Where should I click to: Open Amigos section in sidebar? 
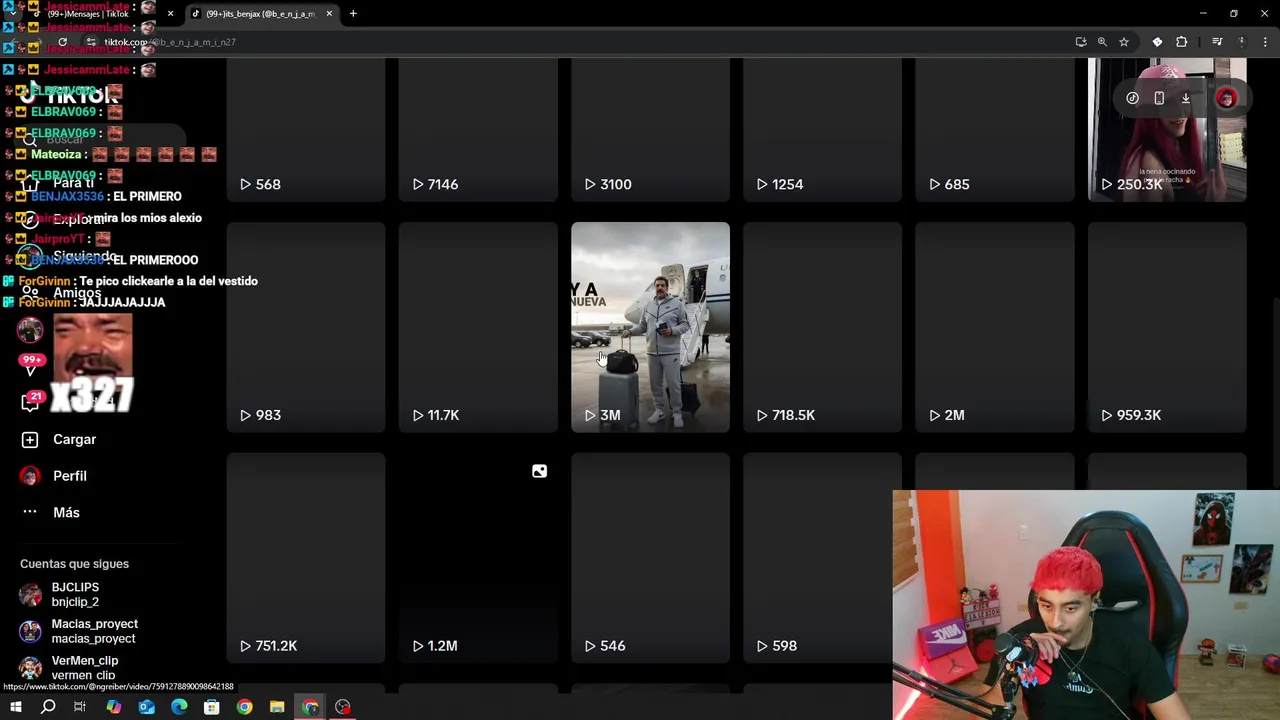pos(76,293)
